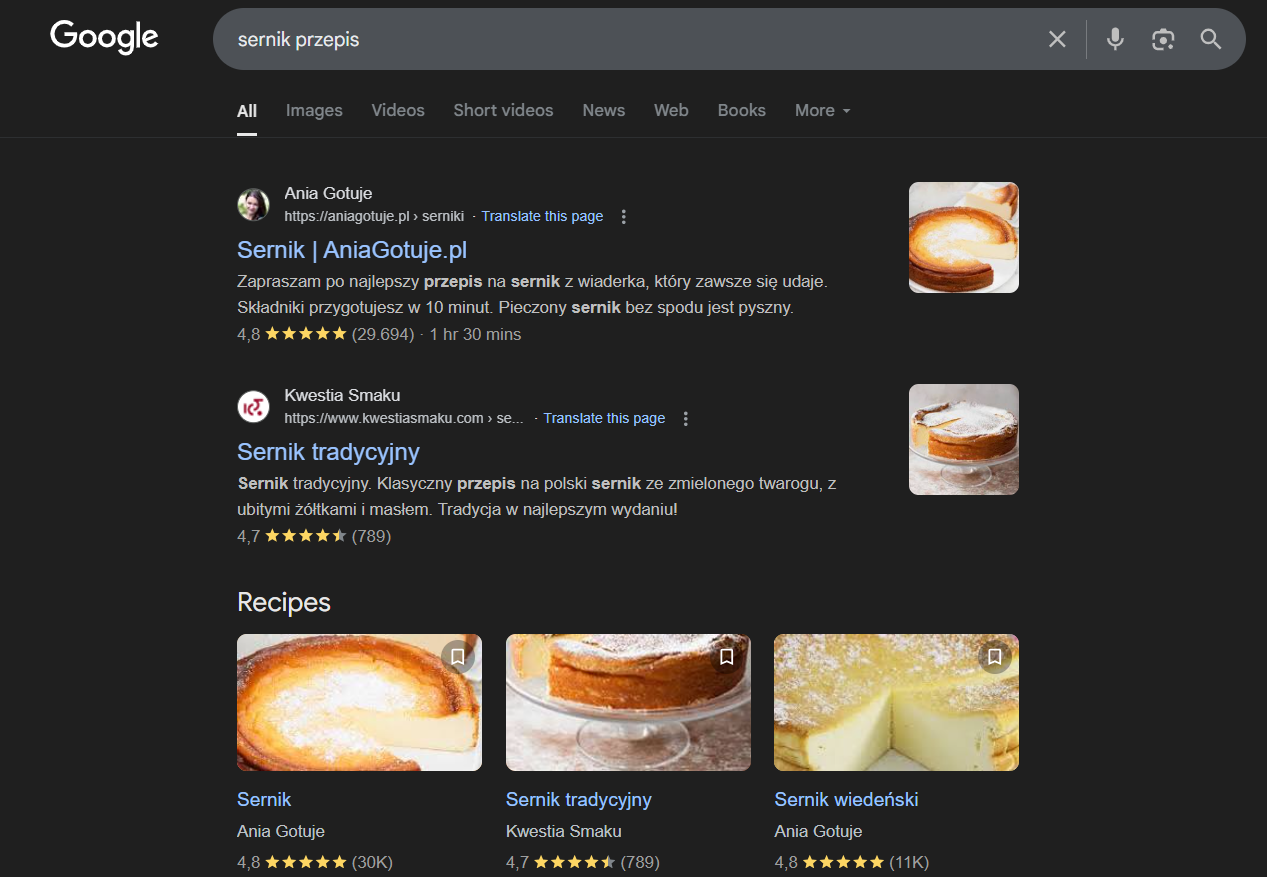Click 'Kwestia Smaku' under Sernik tradycyjny card
Image resolution: width=1267 pixels, height=877 pixels.
[564, 832]
